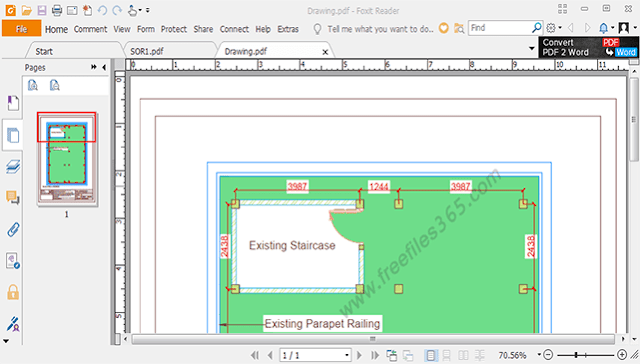
Task: Open the Share ribbon tab
Action: (203, 29)
